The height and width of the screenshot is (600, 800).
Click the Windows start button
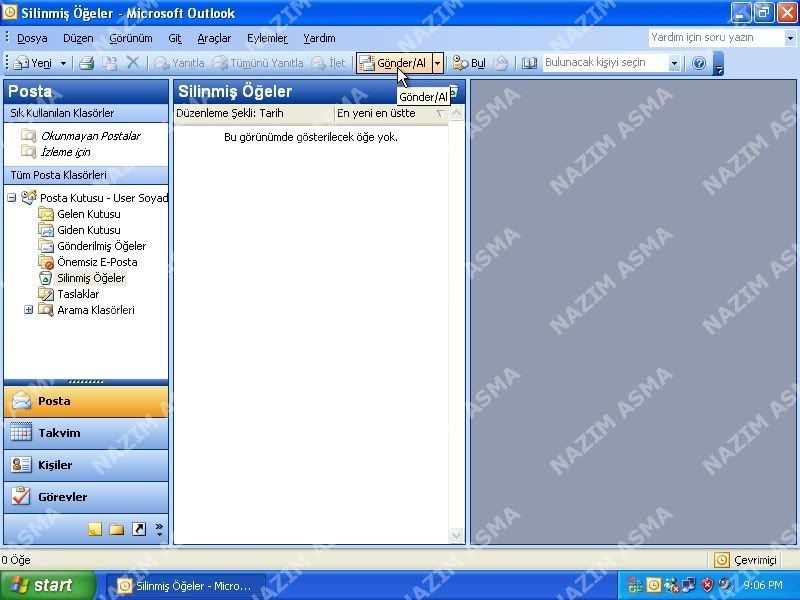[47, 585]
